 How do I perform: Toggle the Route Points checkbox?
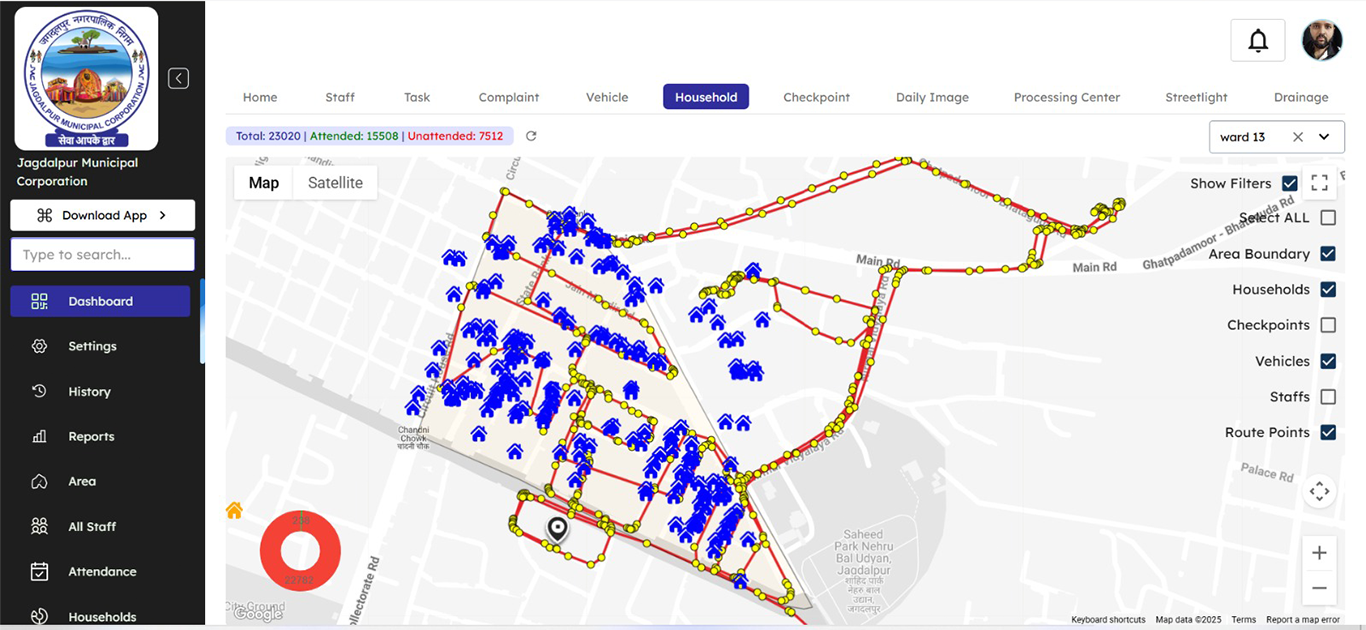(x=1328, y=432)
